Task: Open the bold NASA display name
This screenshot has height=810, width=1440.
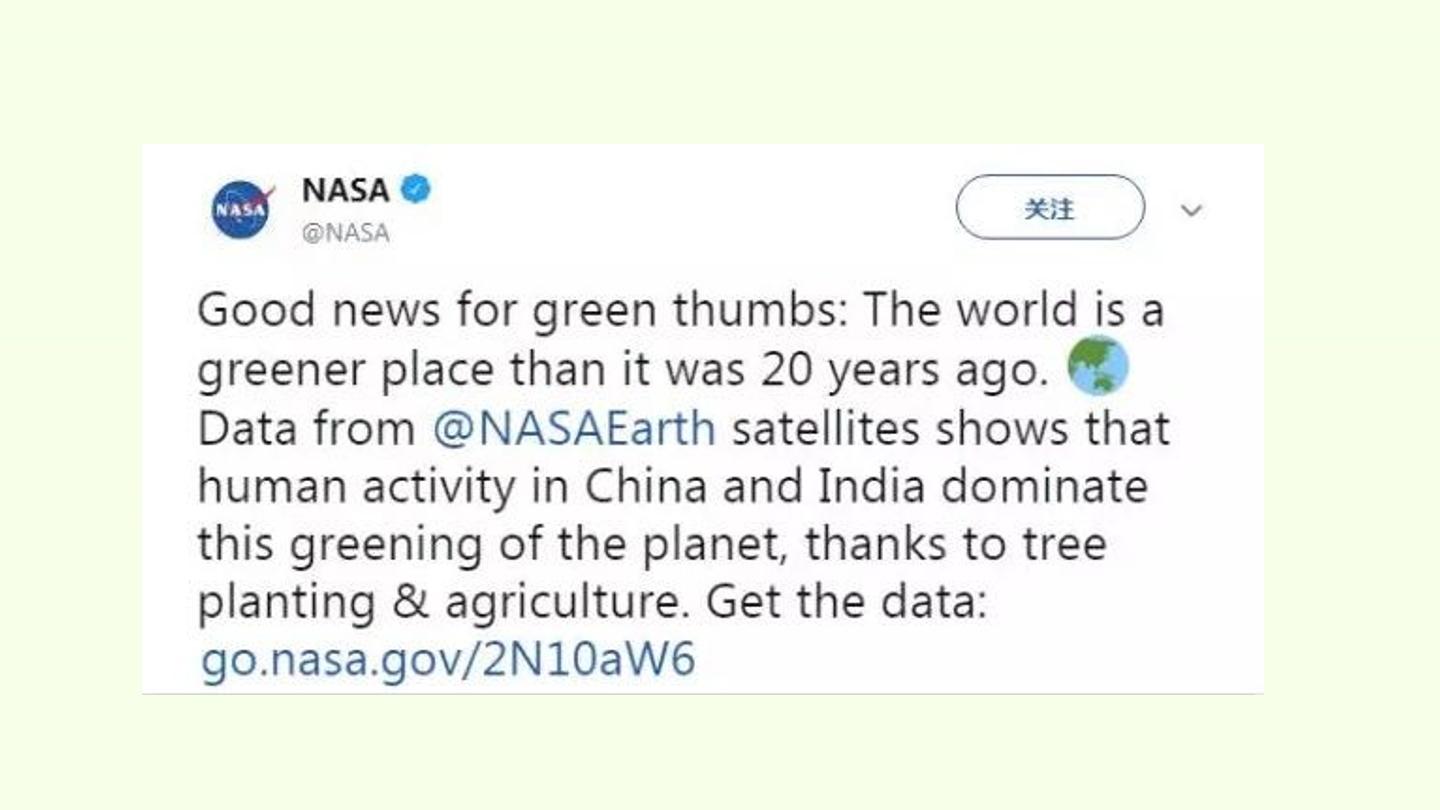Action: [x=345, y=189]
